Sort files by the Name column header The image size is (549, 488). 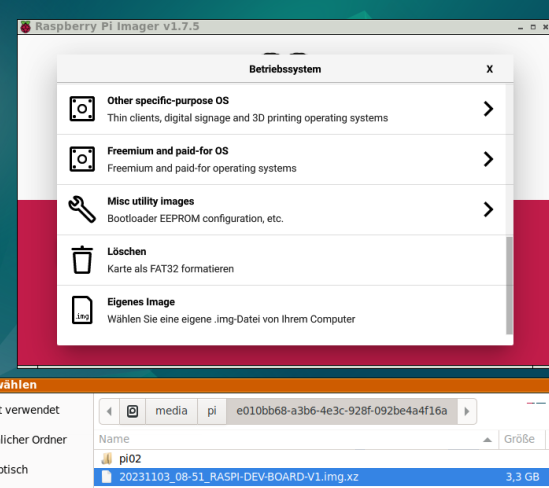point(296,439)
